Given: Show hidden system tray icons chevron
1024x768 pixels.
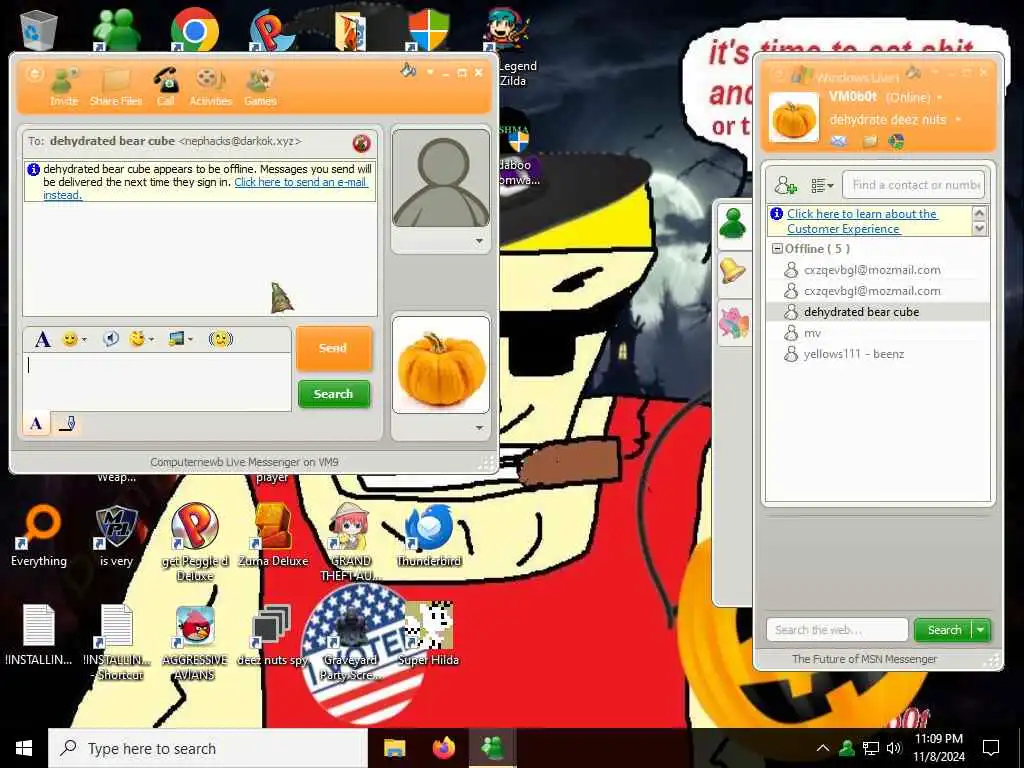Looking at the screenshot, I should pos(823,748).
